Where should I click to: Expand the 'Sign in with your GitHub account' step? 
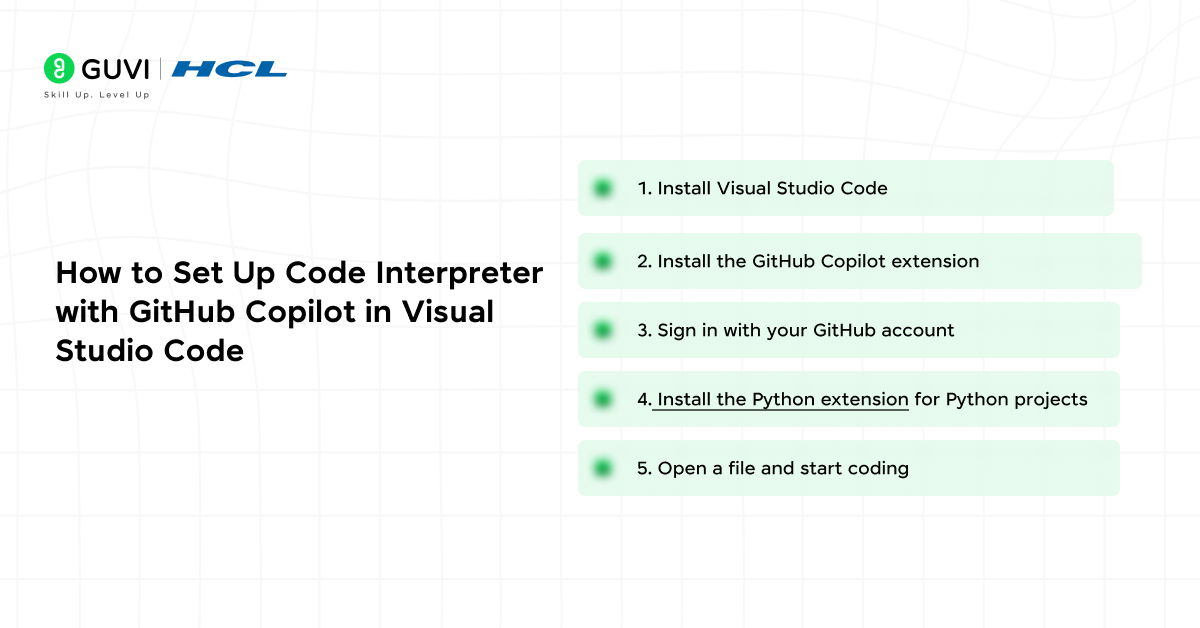848,330
